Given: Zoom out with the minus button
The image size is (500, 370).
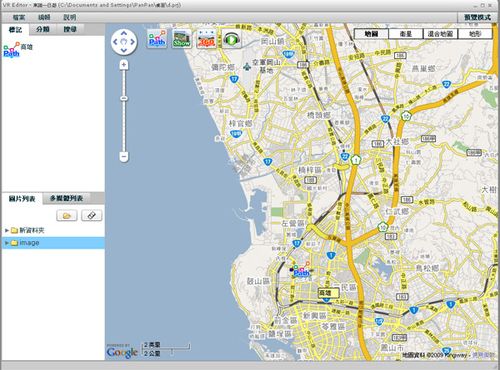Looking at the screenshot, I should [x=124, y=156].
